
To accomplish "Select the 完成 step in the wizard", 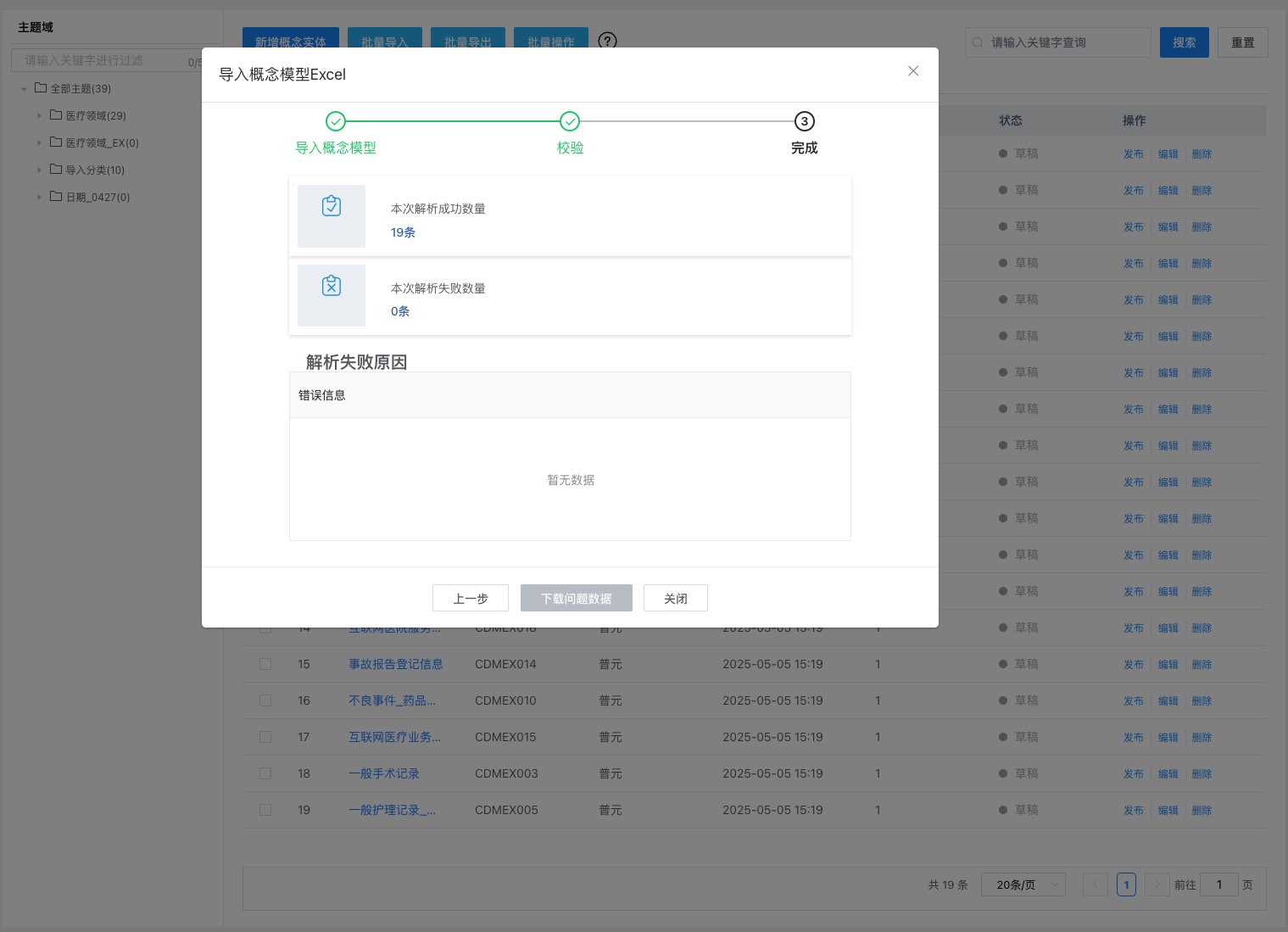I will (x=804, y=121).
